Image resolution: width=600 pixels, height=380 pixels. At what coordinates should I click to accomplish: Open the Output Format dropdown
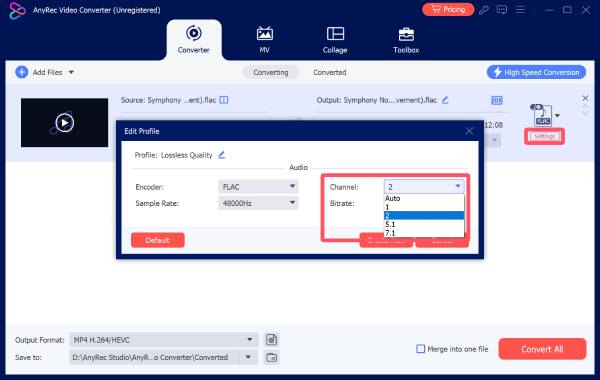pos(164,340)
